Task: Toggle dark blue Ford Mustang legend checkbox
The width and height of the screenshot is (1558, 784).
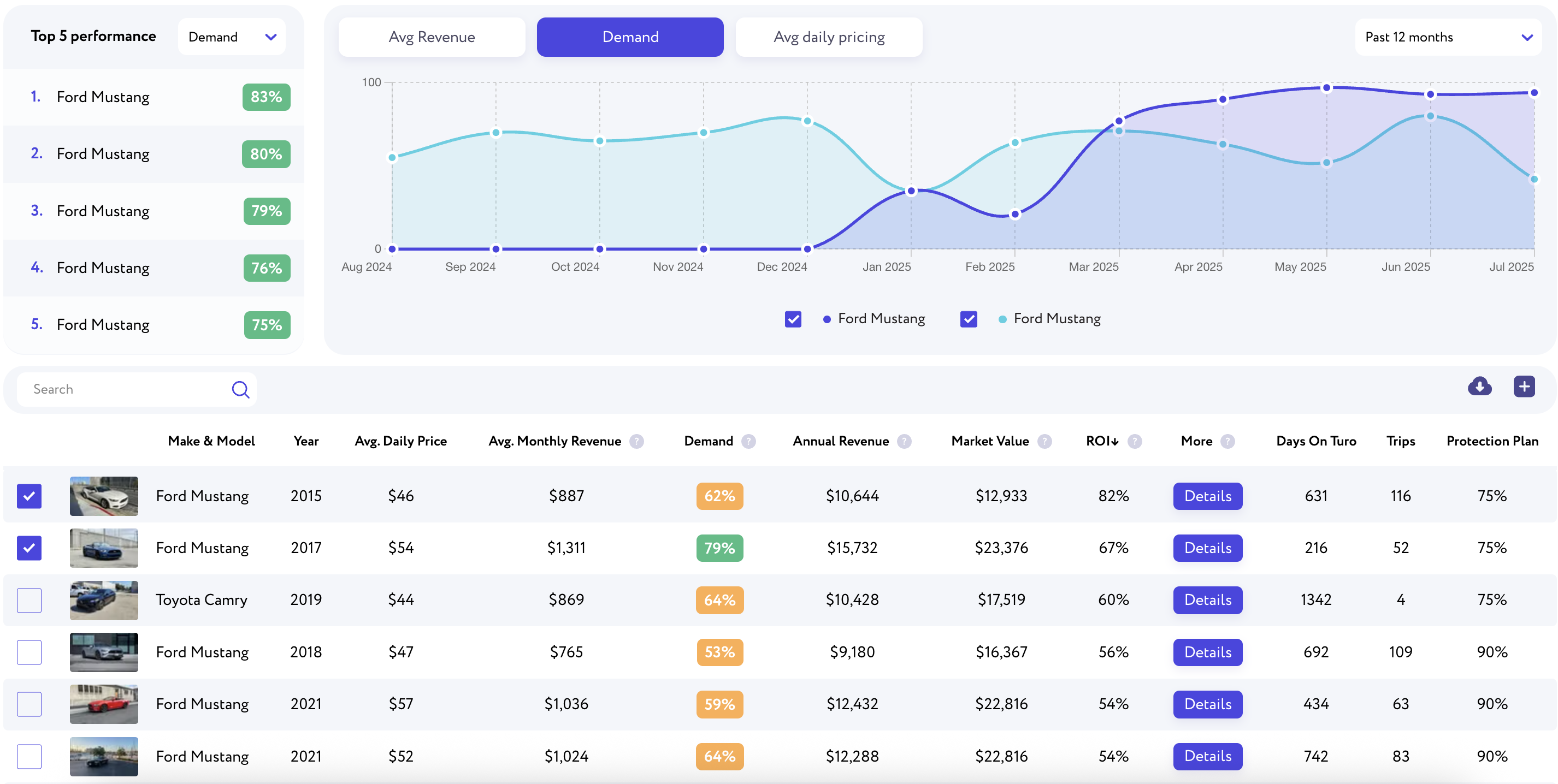Action: [x=793, y=318]
